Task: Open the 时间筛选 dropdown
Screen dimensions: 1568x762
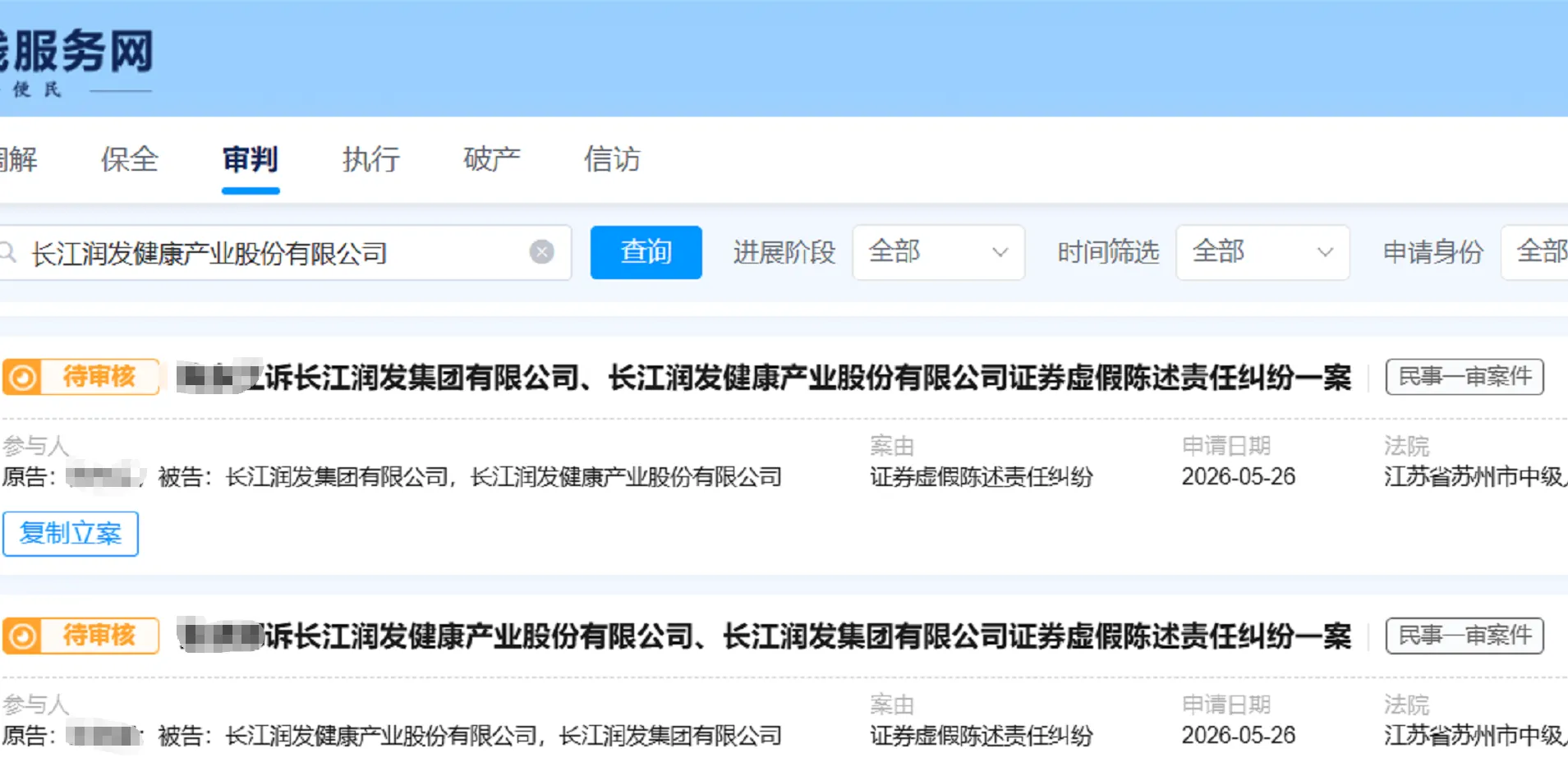Action: click(1262, 252)
